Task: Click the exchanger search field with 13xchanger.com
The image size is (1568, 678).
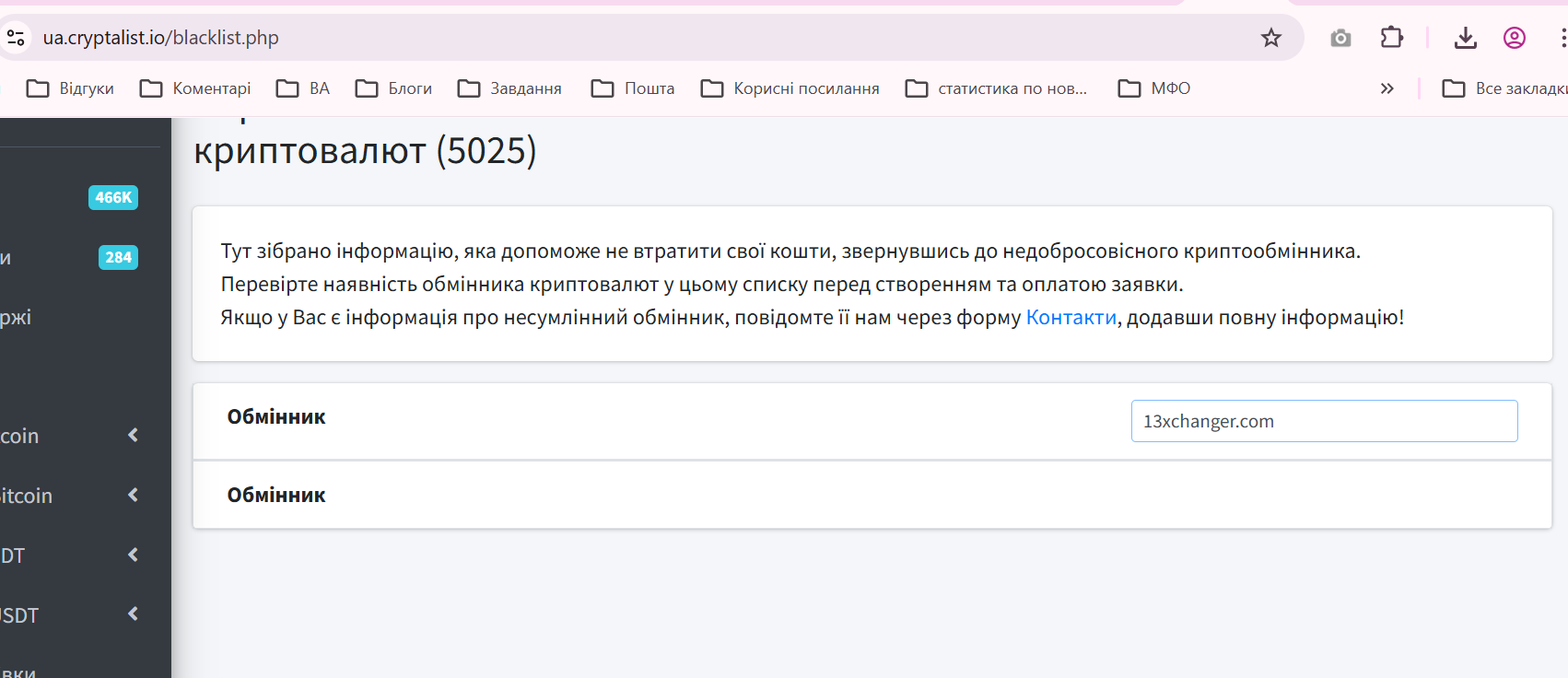Action: point(1323,421)
